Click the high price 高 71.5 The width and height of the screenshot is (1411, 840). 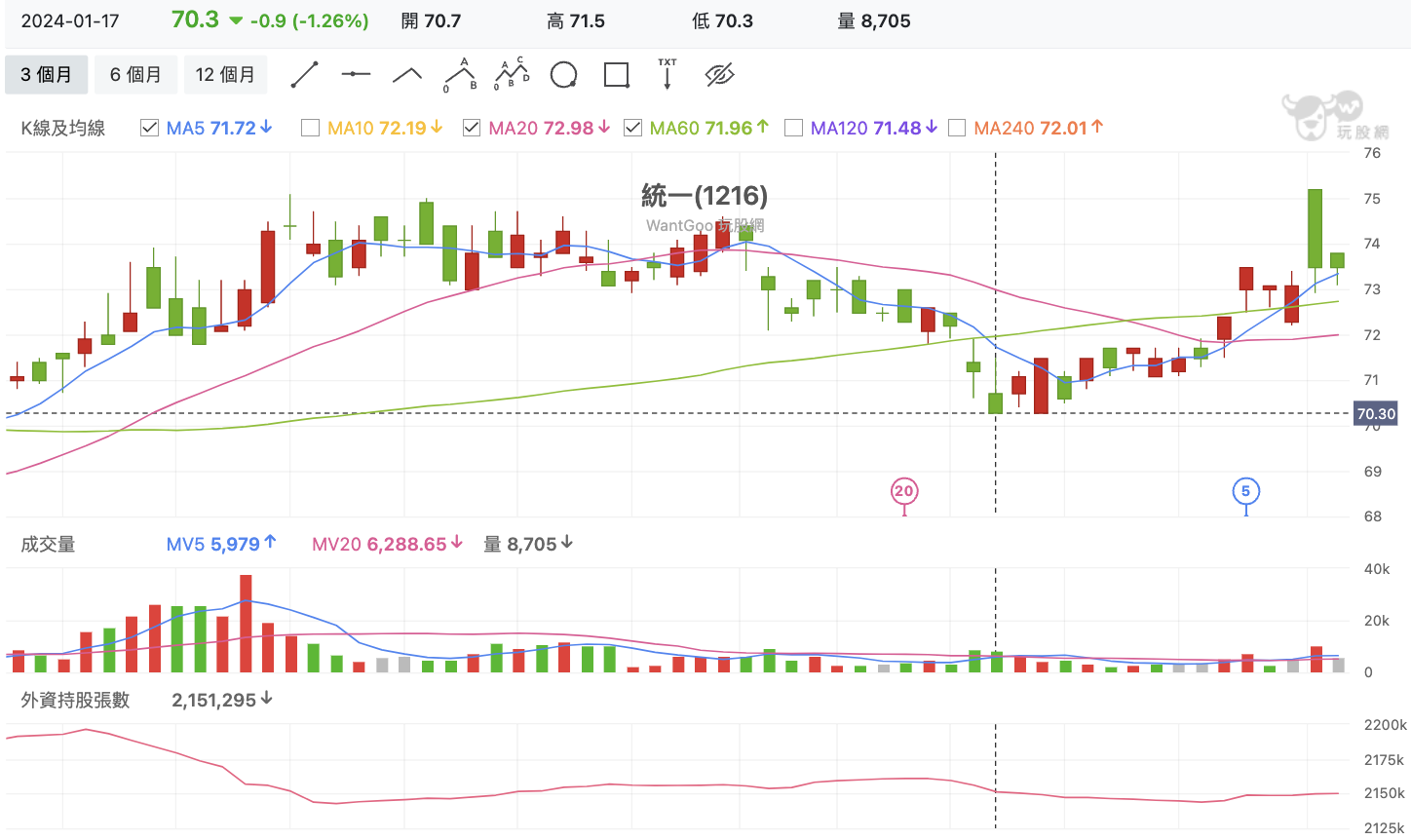[x=576, y=20]
